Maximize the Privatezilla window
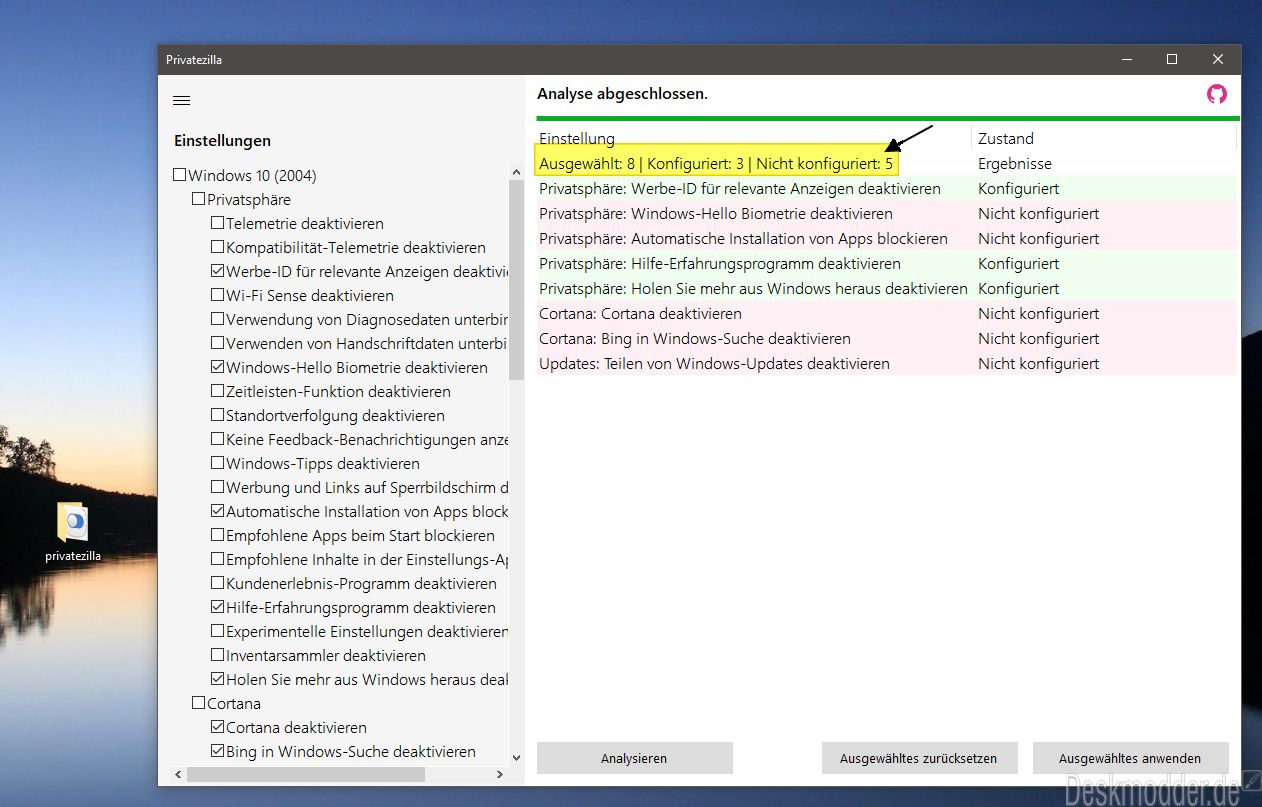Viewport: 1262px width, 807px height. coord(1172,59)
